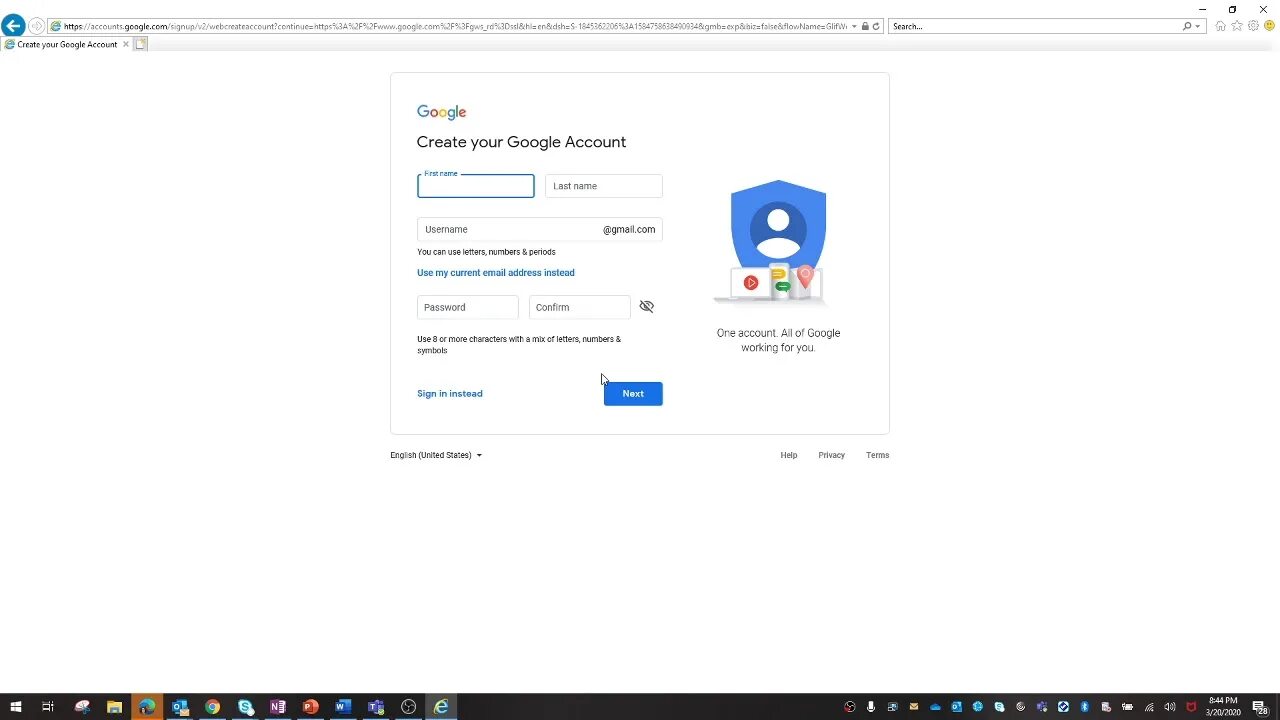Click the 8:44 PM clock in taskbar
1280x720 pixels.
[x=1223, y=707]
